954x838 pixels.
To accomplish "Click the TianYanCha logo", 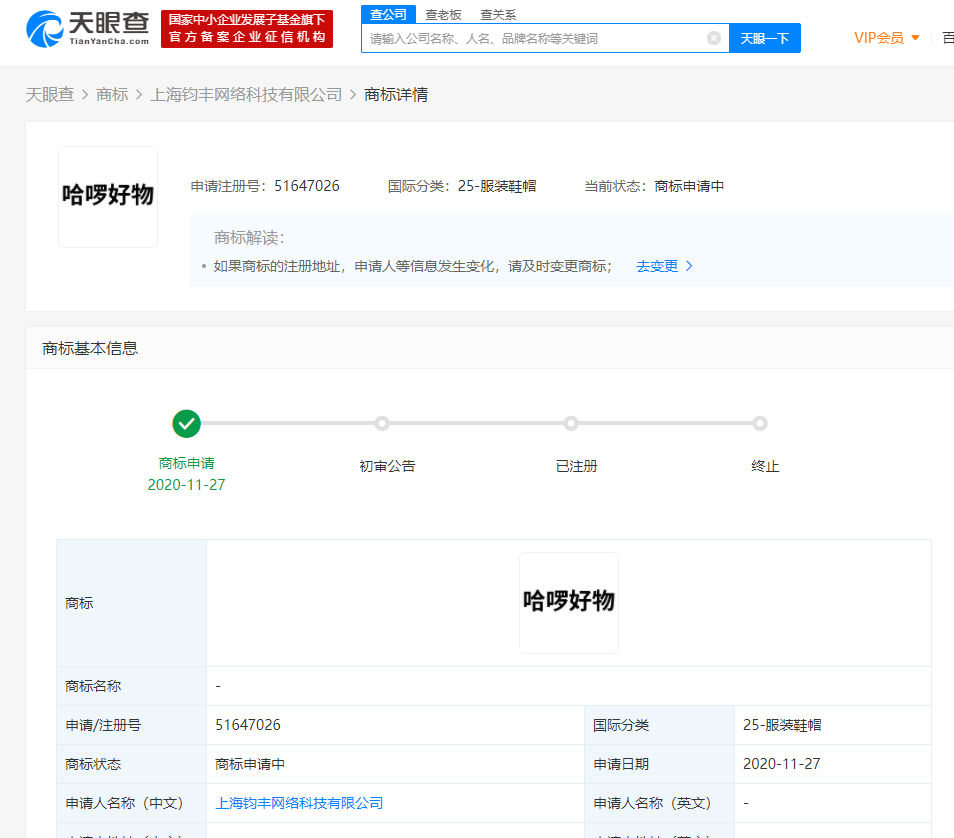I will [x=88, y=28].
